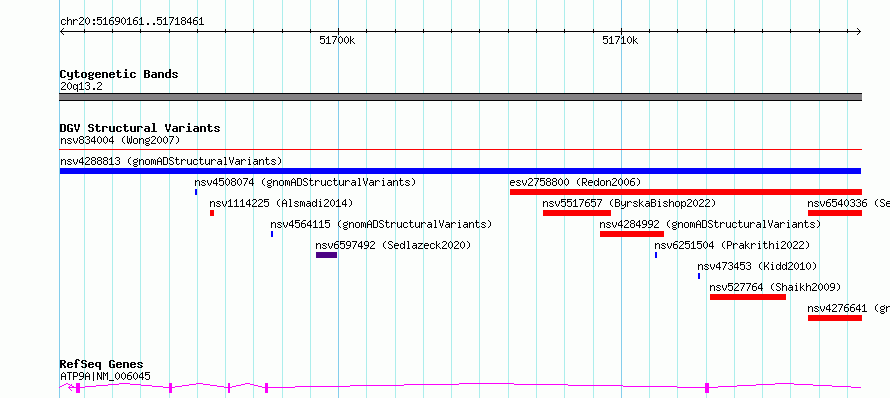
Task: Open nsv6251504 (Prakrithi2022) label
Action: coord(732,245)
